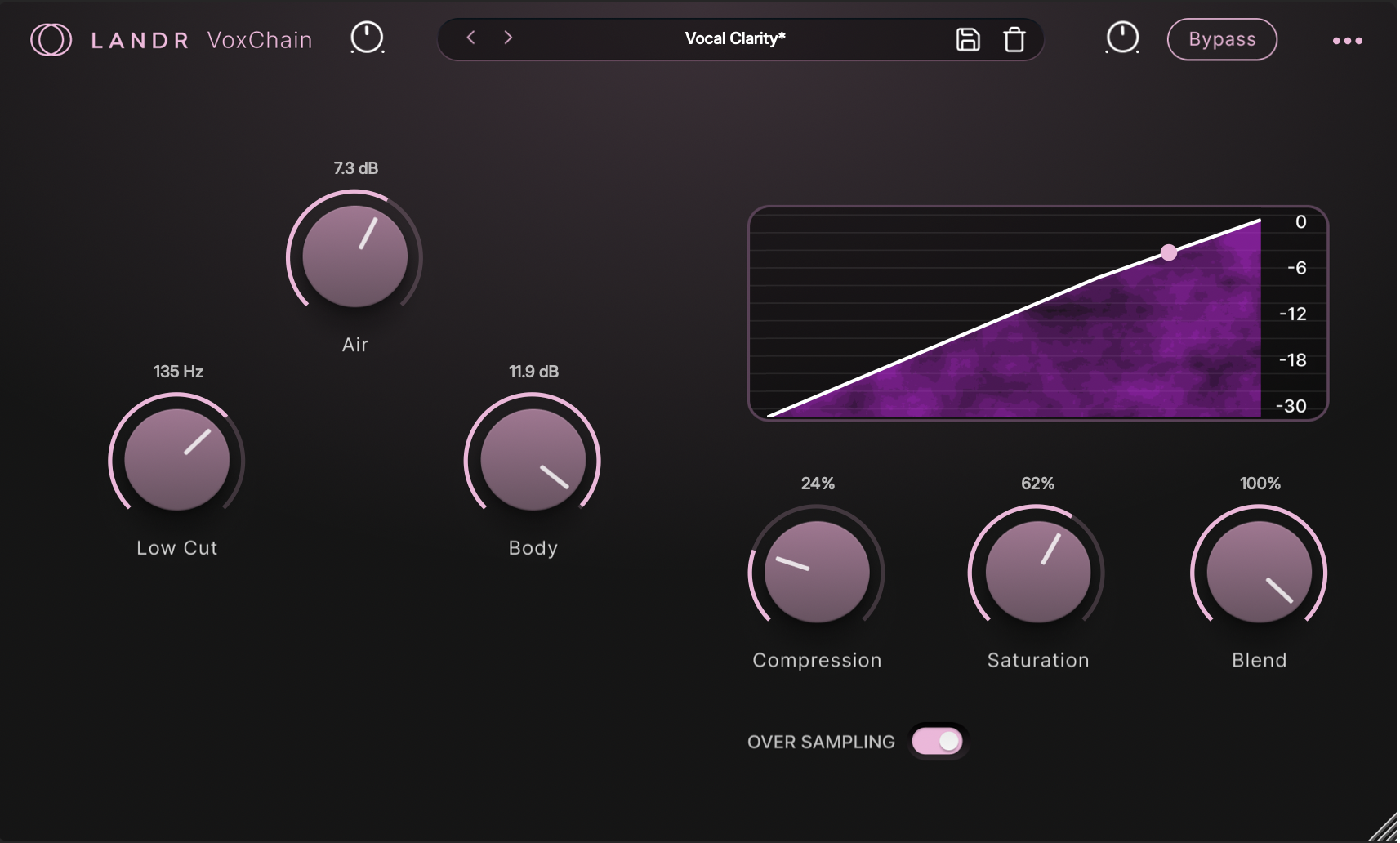The width and height of the screenshot is (1400, 843).
Task: Click the window resize grip in the corner
Action: 1383,827
